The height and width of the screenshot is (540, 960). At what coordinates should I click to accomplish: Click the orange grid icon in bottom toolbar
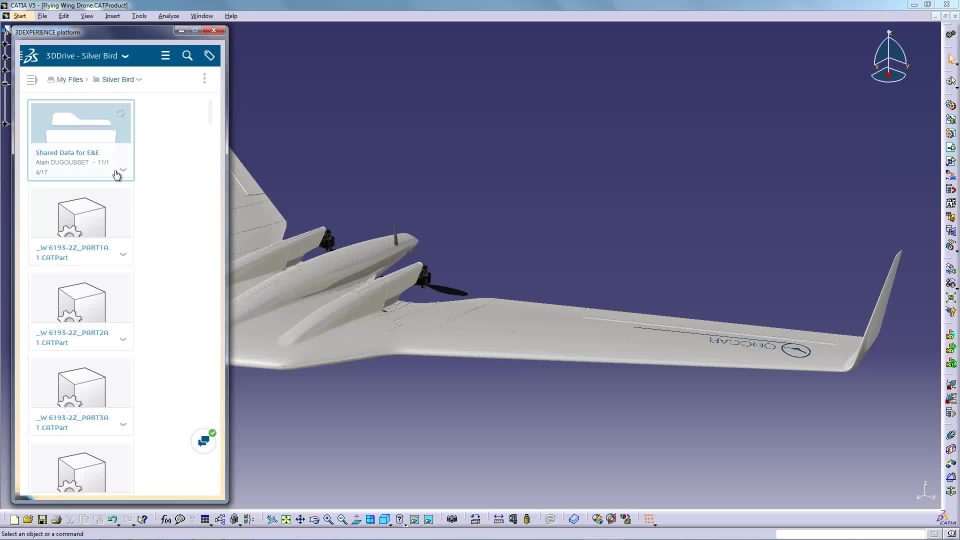coord(649,519)
